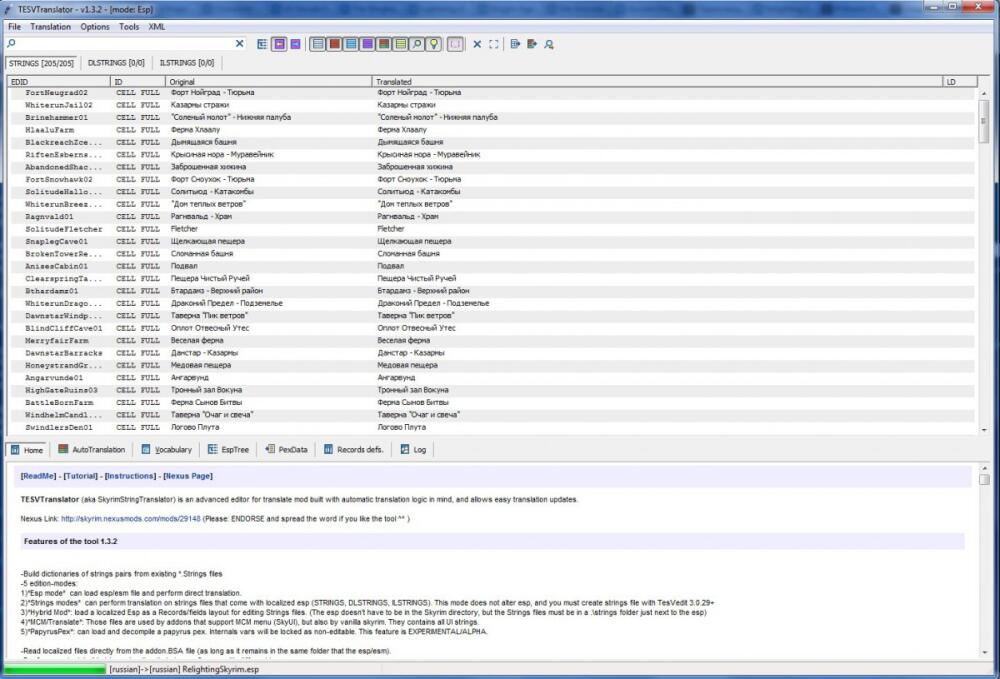
Task: Open the EspTree tab
Action: click(228, 449)
